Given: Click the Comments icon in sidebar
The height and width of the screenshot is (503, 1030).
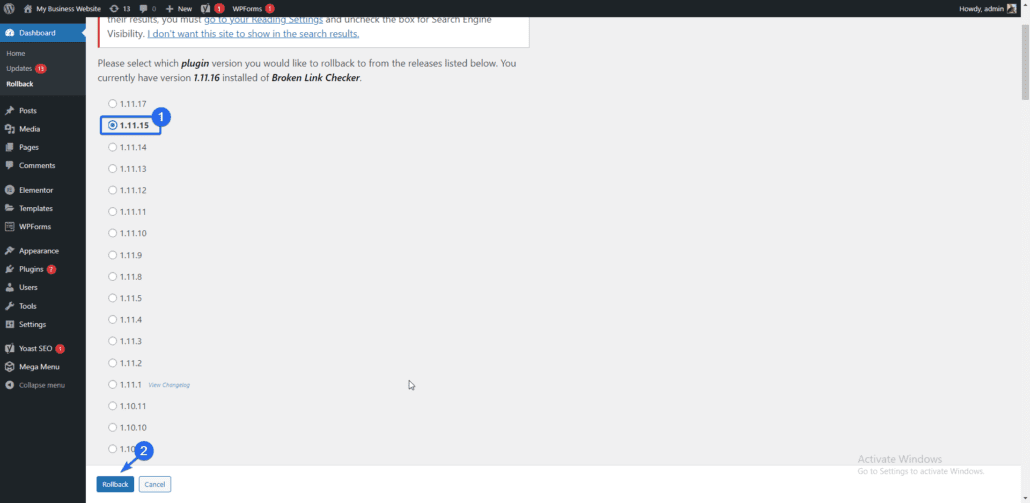Looking at the screenshot, I should 9,165.
